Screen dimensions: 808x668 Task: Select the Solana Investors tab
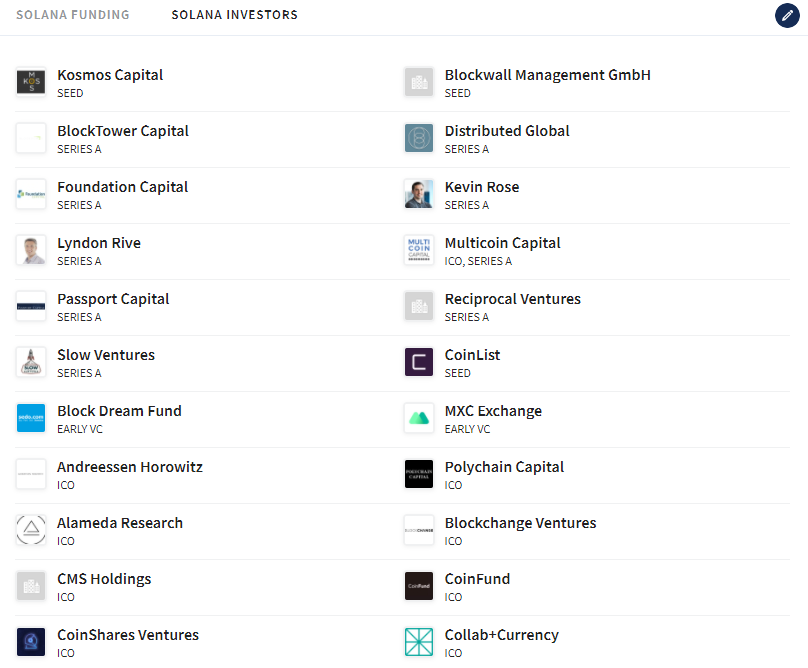pos(234,15)
